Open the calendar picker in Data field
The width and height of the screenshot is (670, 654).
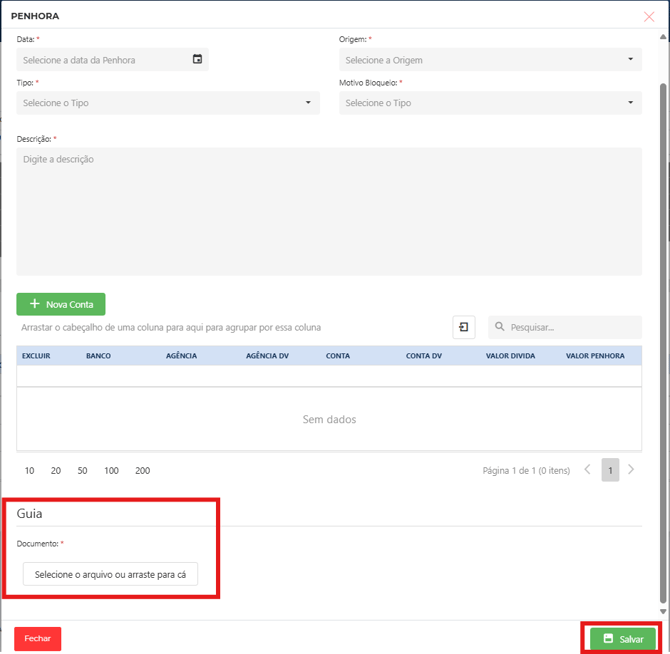(197, 60)
